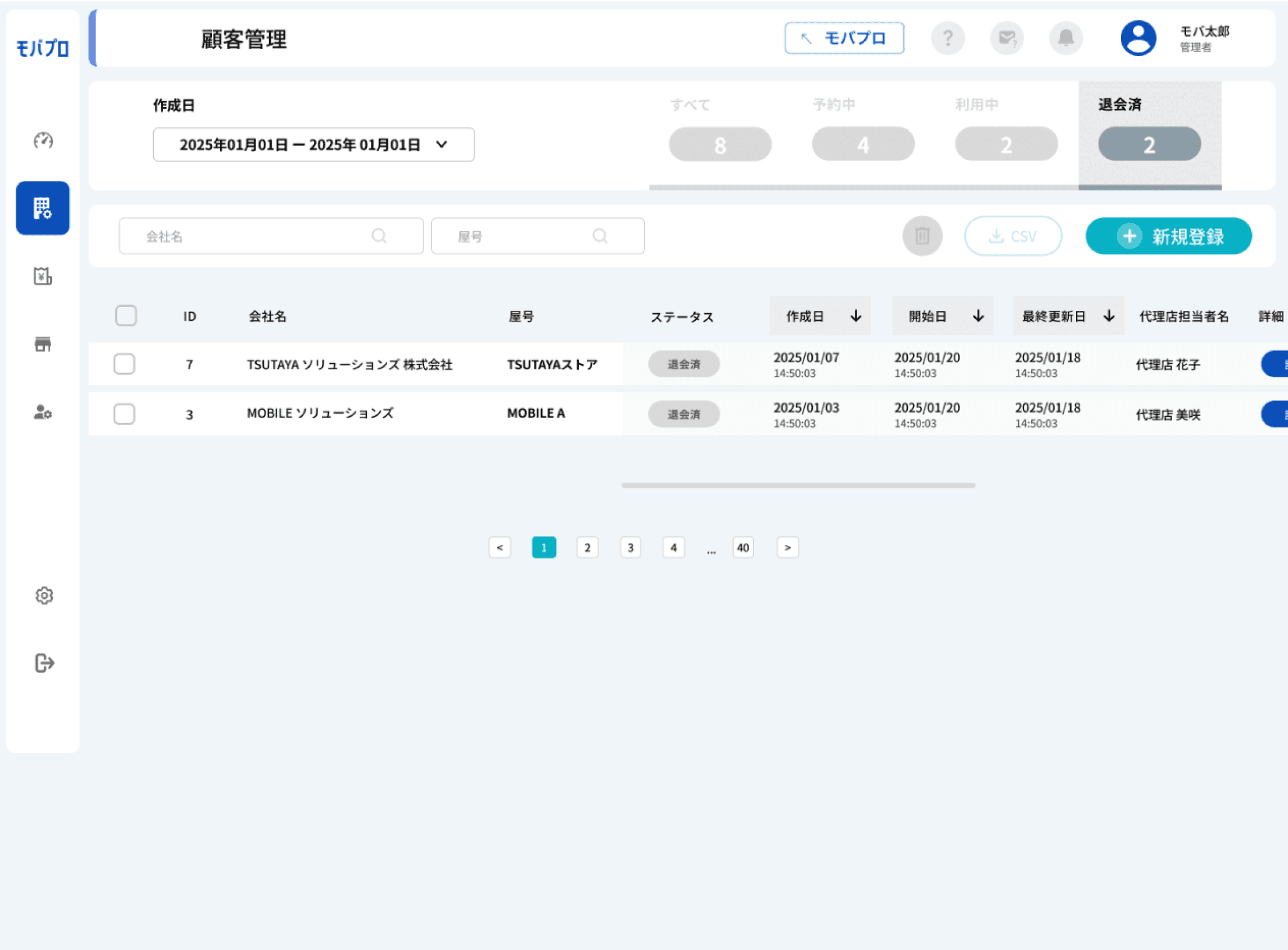Check the TSUTAYA ソリューションズ row checkbox
Viewport: 1288px width, 950px height.
(x=124, y=364)
